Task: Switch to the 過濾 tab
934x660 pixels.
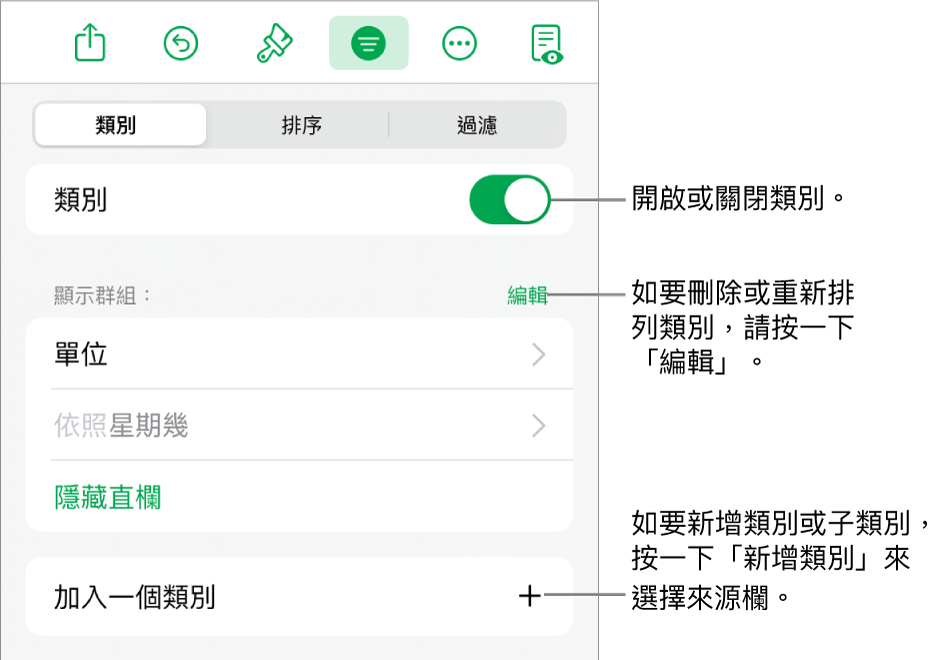Action: [x=477, y=125]
